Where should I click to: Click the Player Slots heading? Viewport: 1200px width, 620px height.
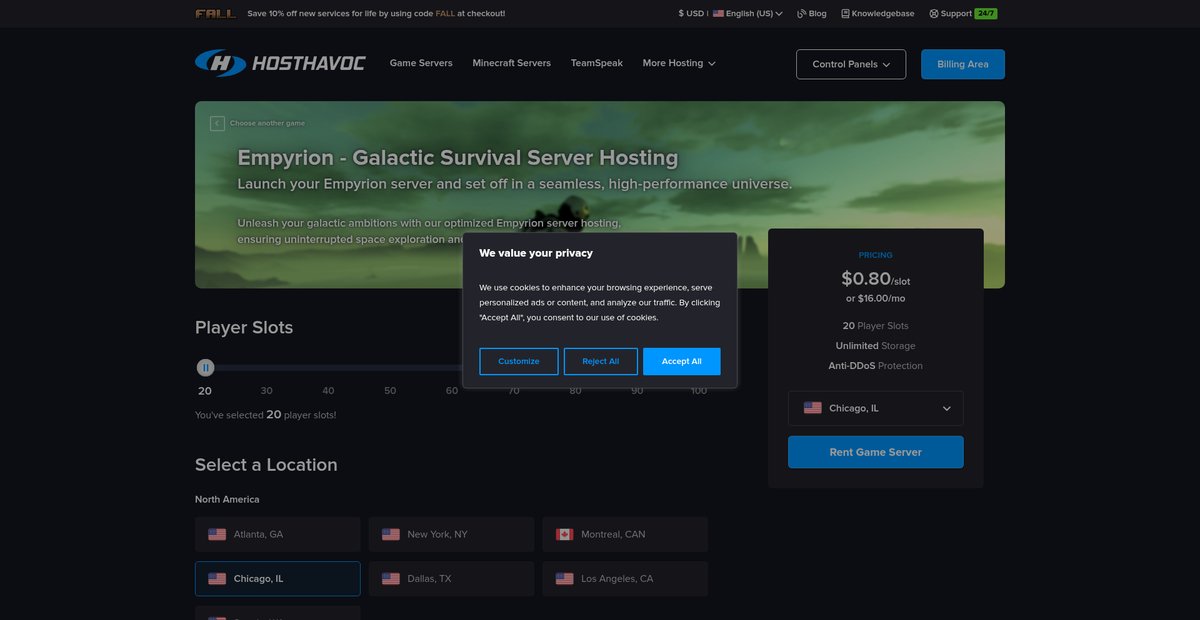(x=244, y=328)
